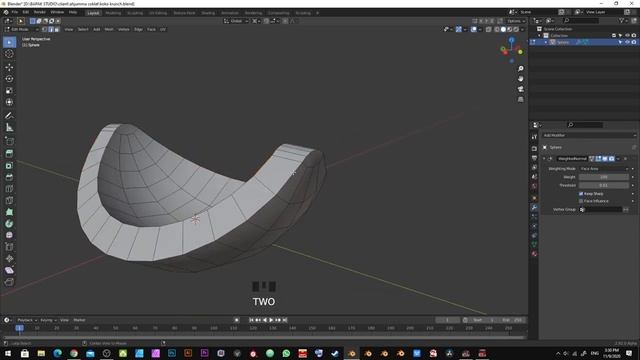Toggle the camera view icon
The image size is (640, 360).
point(520,89)
